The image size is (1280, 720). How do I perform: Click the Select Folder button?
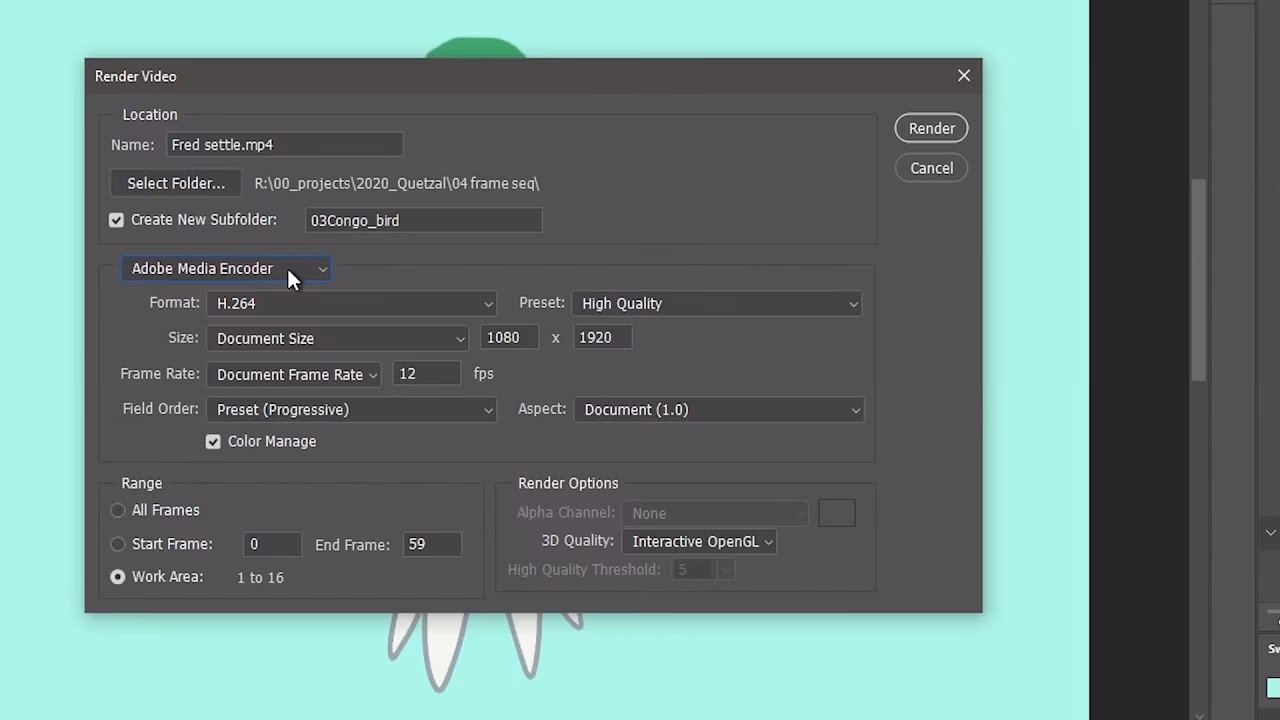point(176,183)
